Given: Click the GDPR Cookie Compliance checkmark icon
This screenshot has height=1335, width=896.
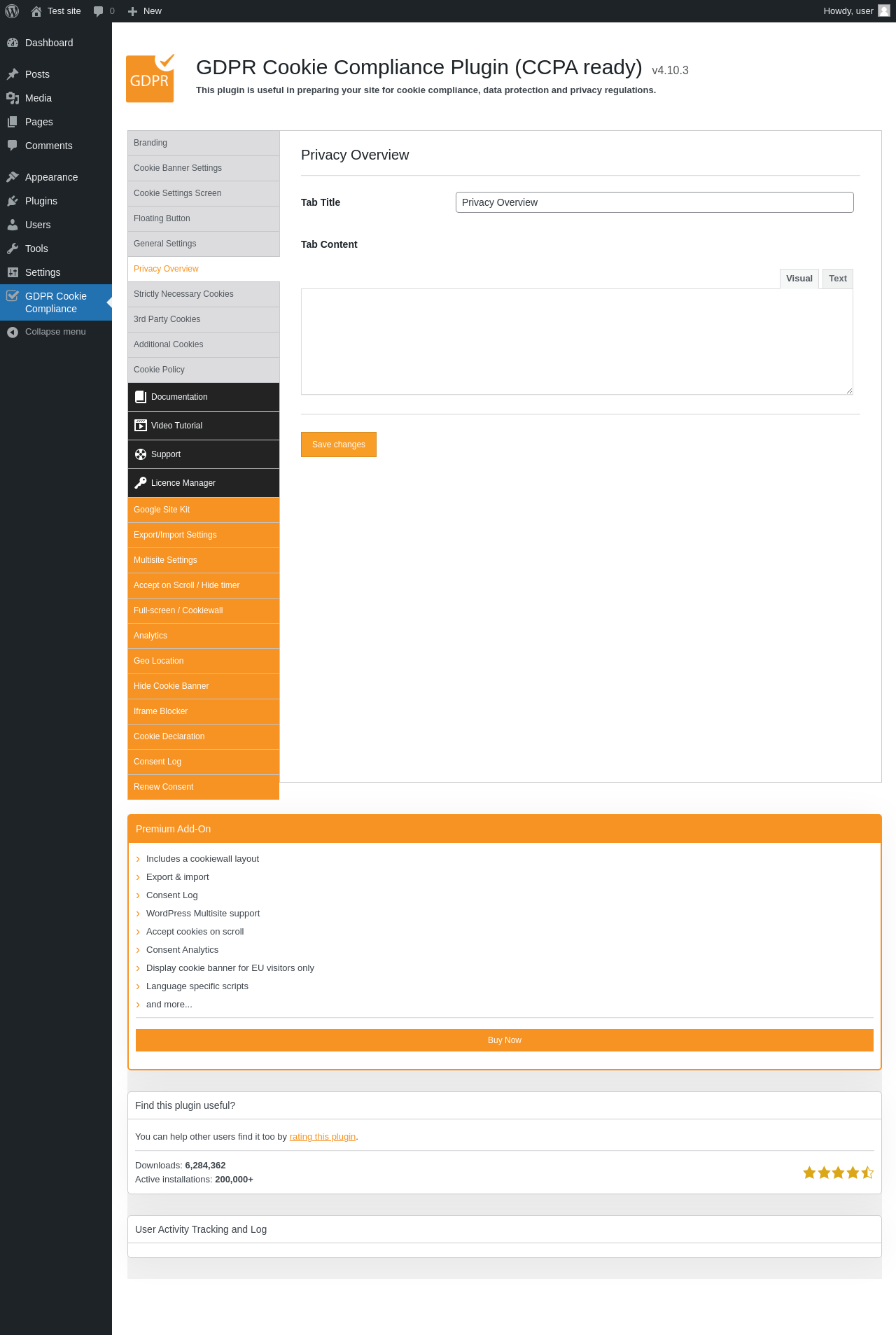Looking at the screenshot, I should pyautogui.click(x=13, y=295).
